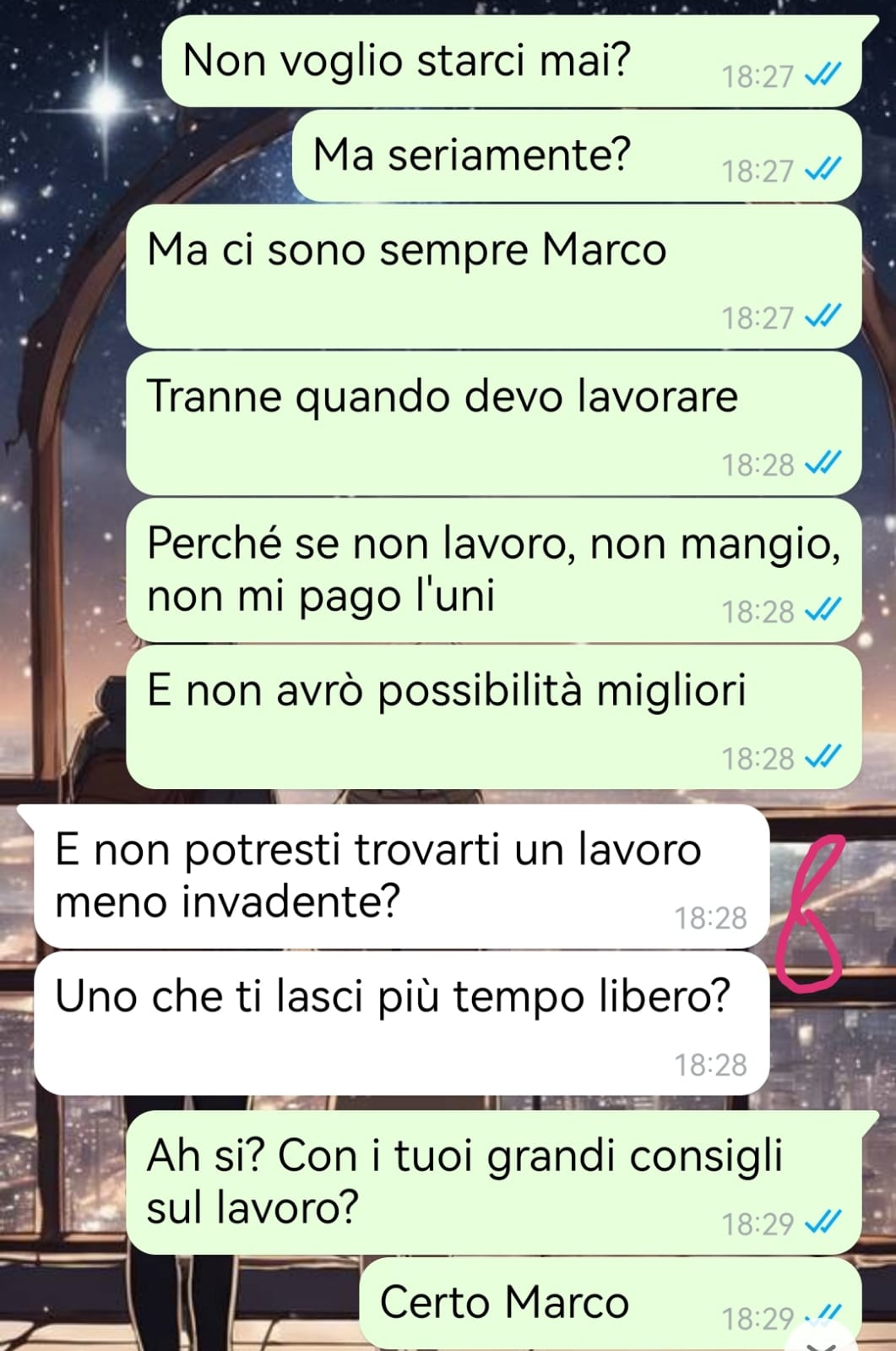Viewport: 896px width, 1351px height.
Task: Tap read ticks on "Tranne quando devo lavorare"
Action: coord(823,464)
